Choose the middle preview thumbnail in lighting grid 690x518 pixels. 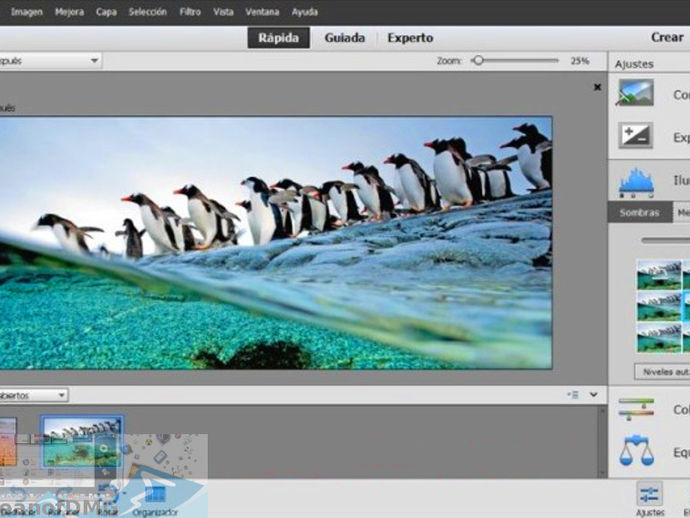pyautogui.click(x=659, y=307)
